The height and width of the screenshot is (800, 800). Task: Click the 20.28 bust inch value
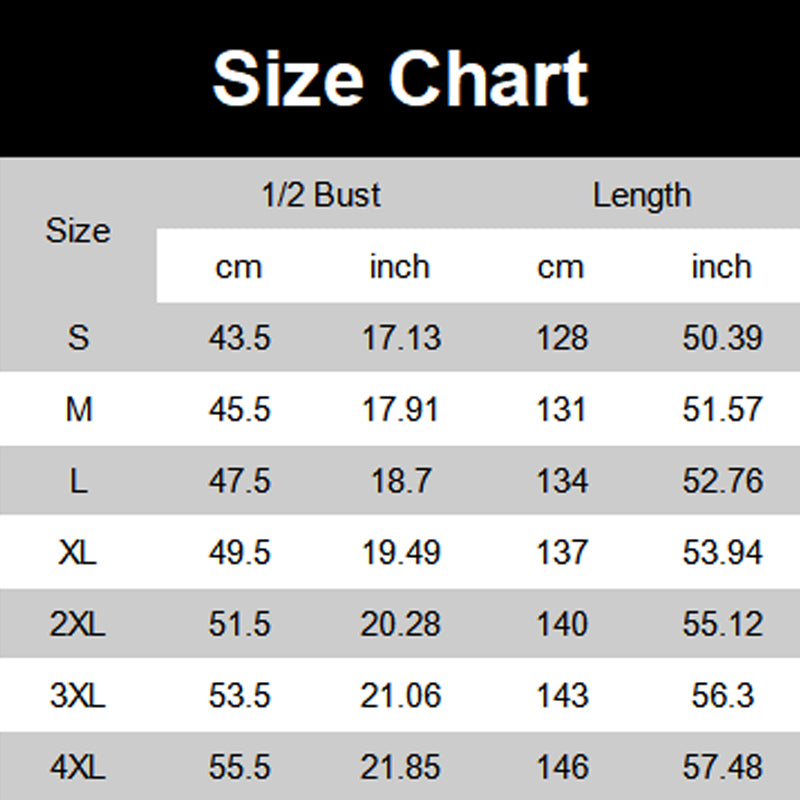click(x=401, y=623)
